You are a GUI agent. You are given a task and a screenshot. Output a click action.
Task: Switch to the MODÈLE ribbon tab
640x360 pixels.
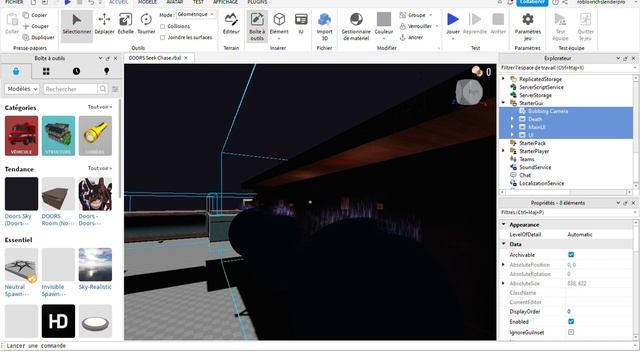pyautogui.click(x=147, y=2)
